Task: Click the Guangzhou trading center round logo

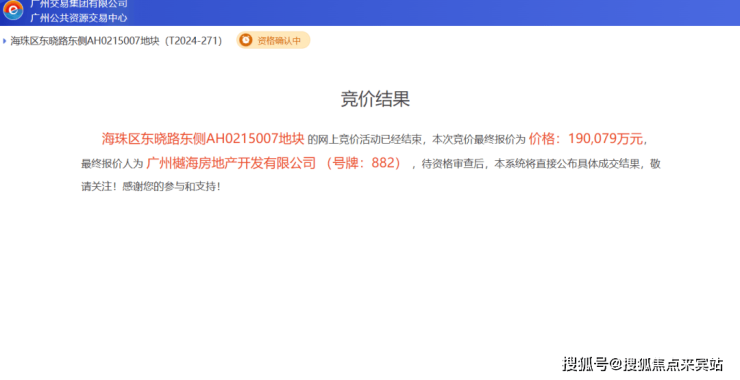Action: pos(13,10)
